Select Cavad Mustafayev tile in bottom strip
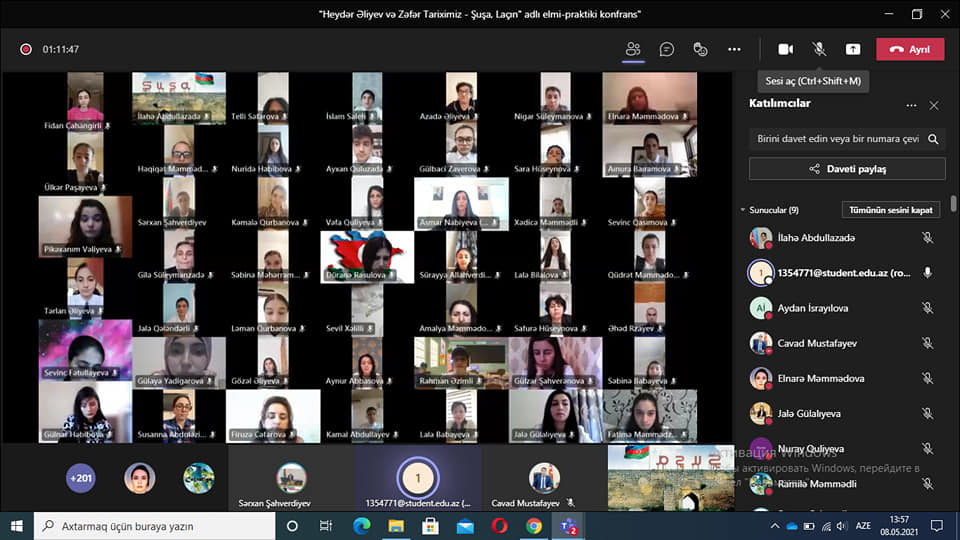The image size is (960, 540). click(544, 479)
